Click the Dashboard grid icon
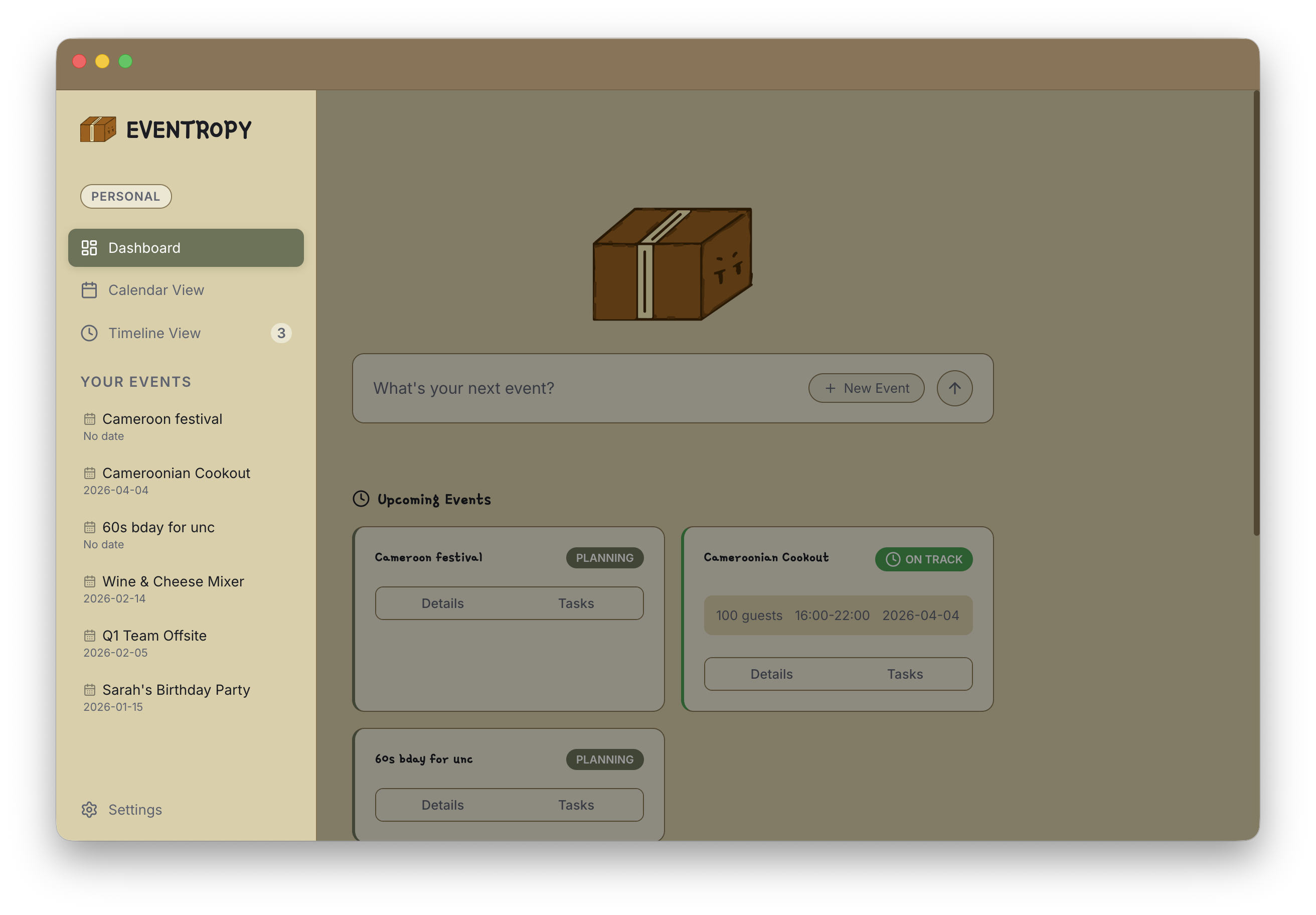 pyautogui.click(x=89, y=248)
